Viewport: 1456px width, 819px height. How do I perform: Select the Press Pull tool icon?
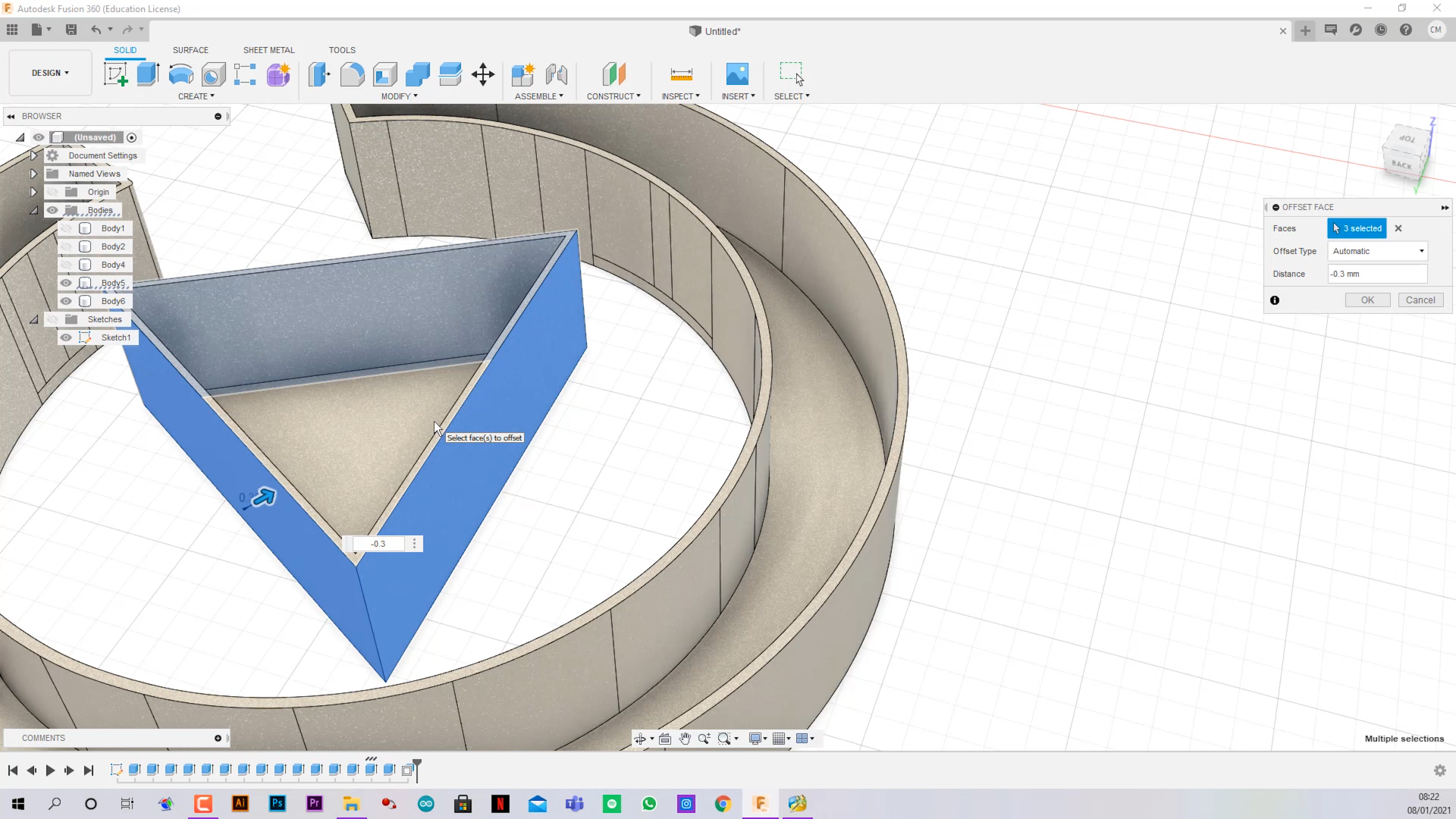(319, 74)
